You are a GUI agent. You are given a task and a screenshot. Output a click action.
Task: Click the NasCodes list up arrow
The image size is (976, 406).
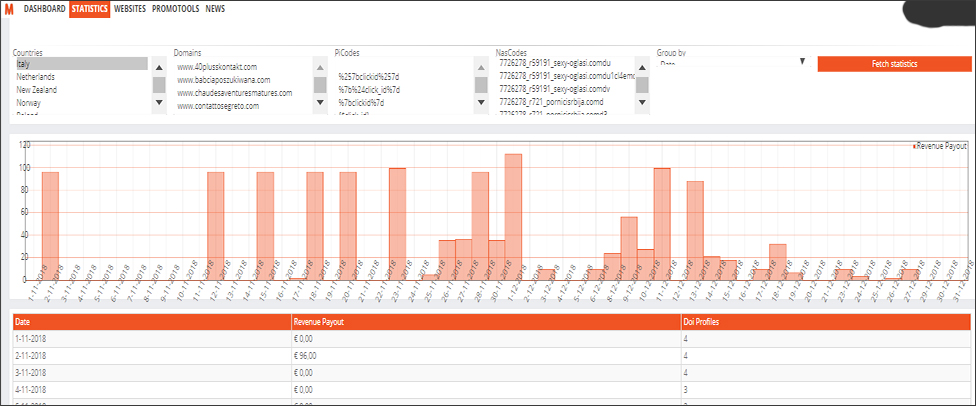coord(642,68)
